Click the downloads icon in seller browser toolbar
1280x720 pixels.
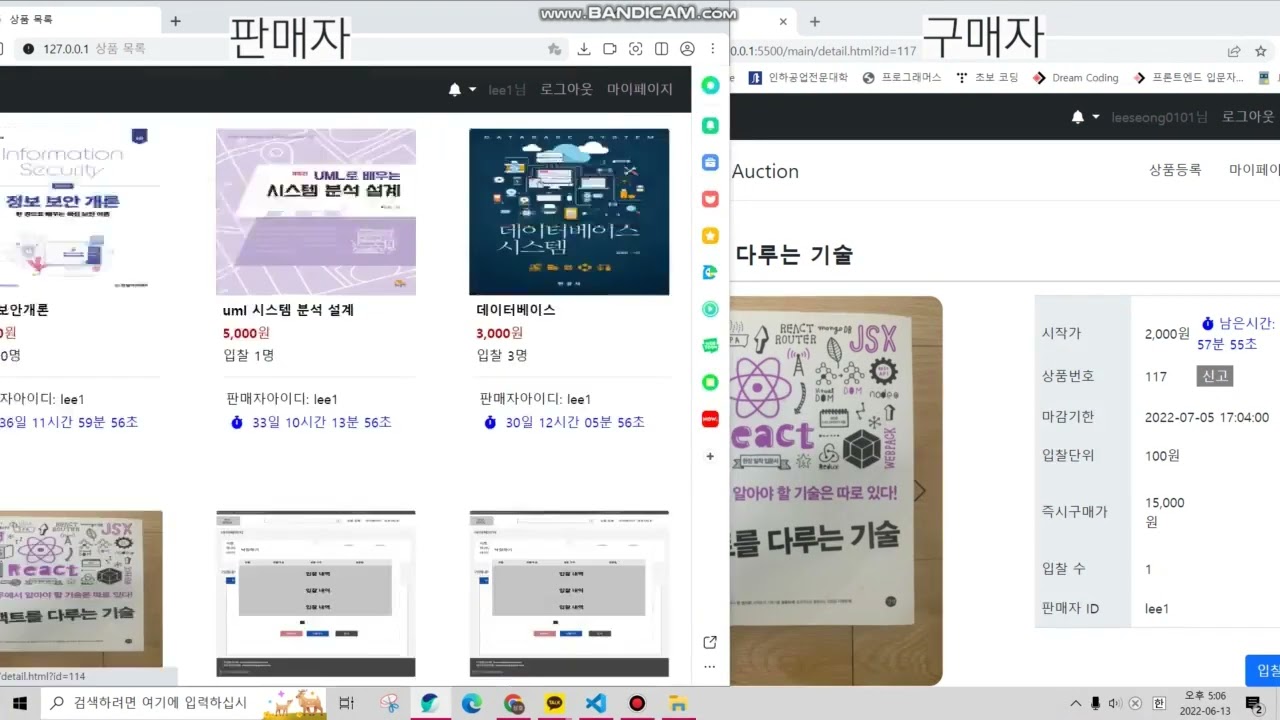(584, 49)
